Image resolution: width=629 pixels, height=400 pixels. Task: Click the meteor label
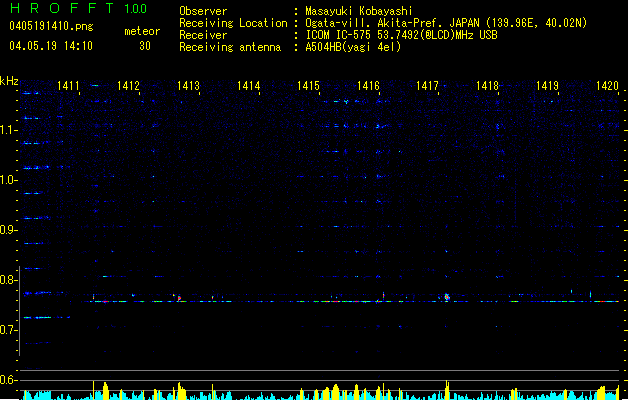pyautogui.click(x=142, y=31)
